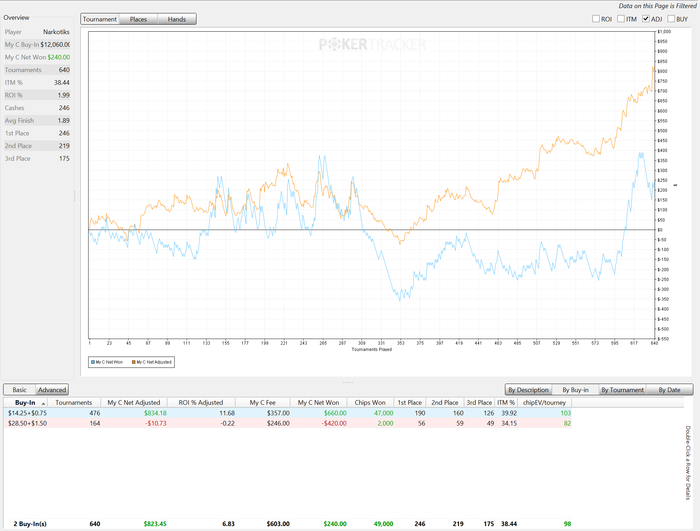Select the Tournament graph tab

tap(100, 19)
